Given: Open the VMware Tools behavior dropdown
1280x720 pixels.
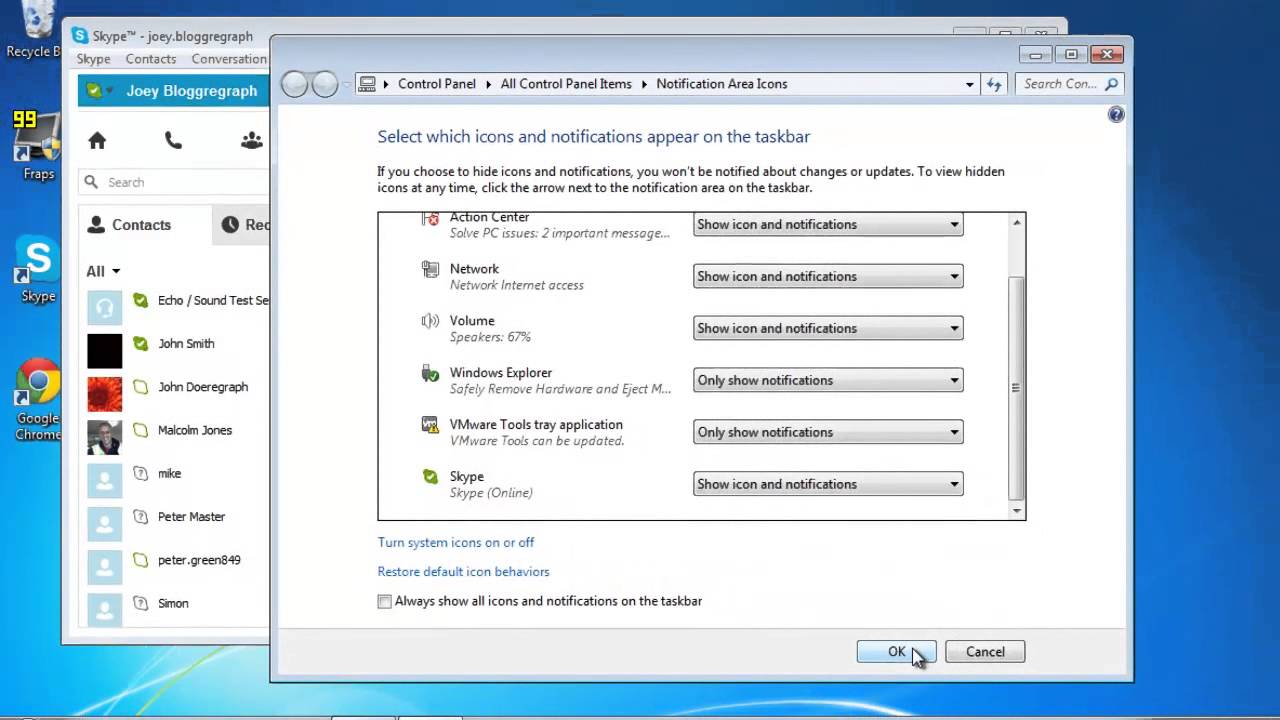Looking at the screenshot, I should point(828,432).
